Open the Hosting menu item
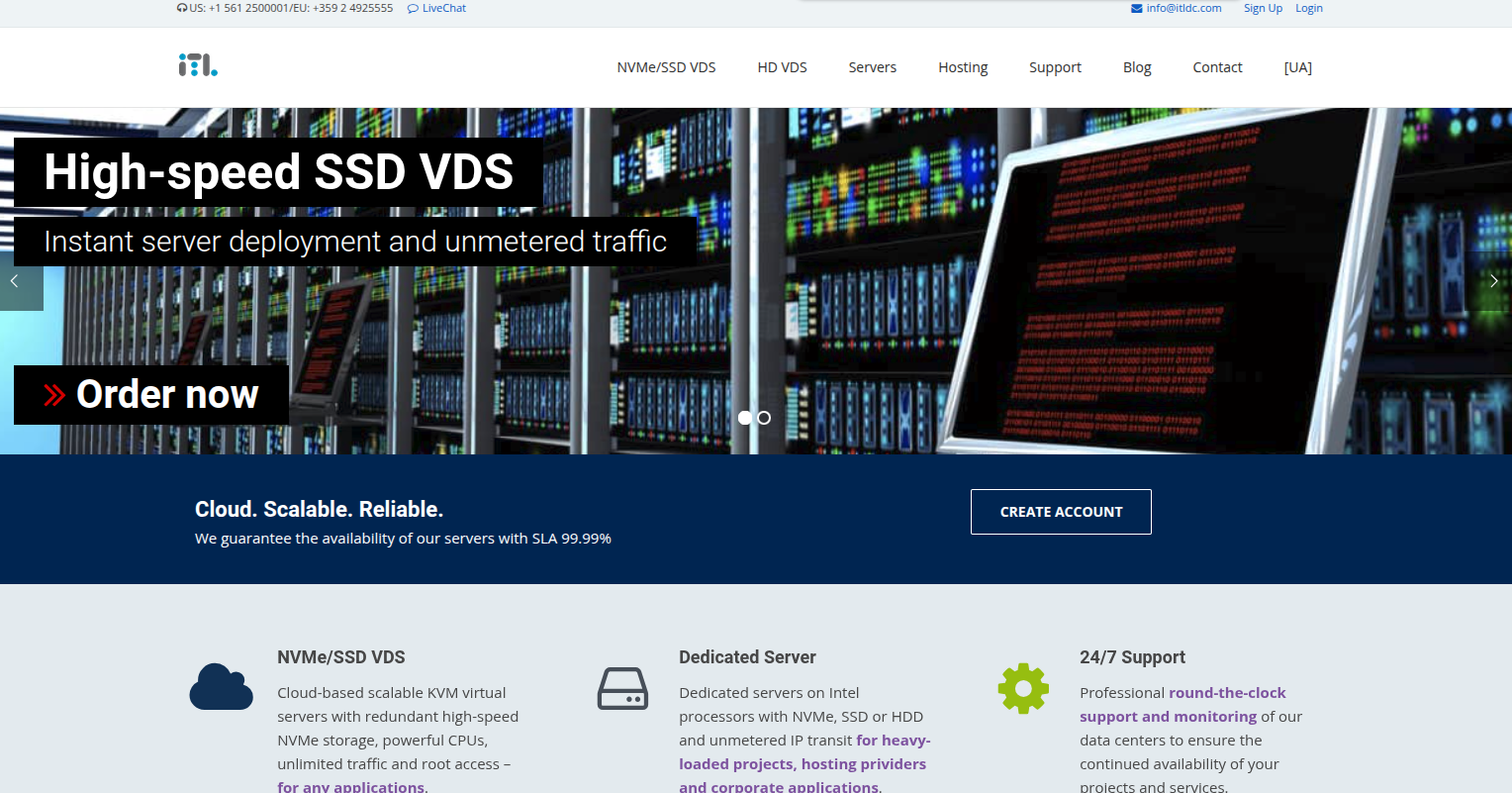 click(x=963, y=67)
